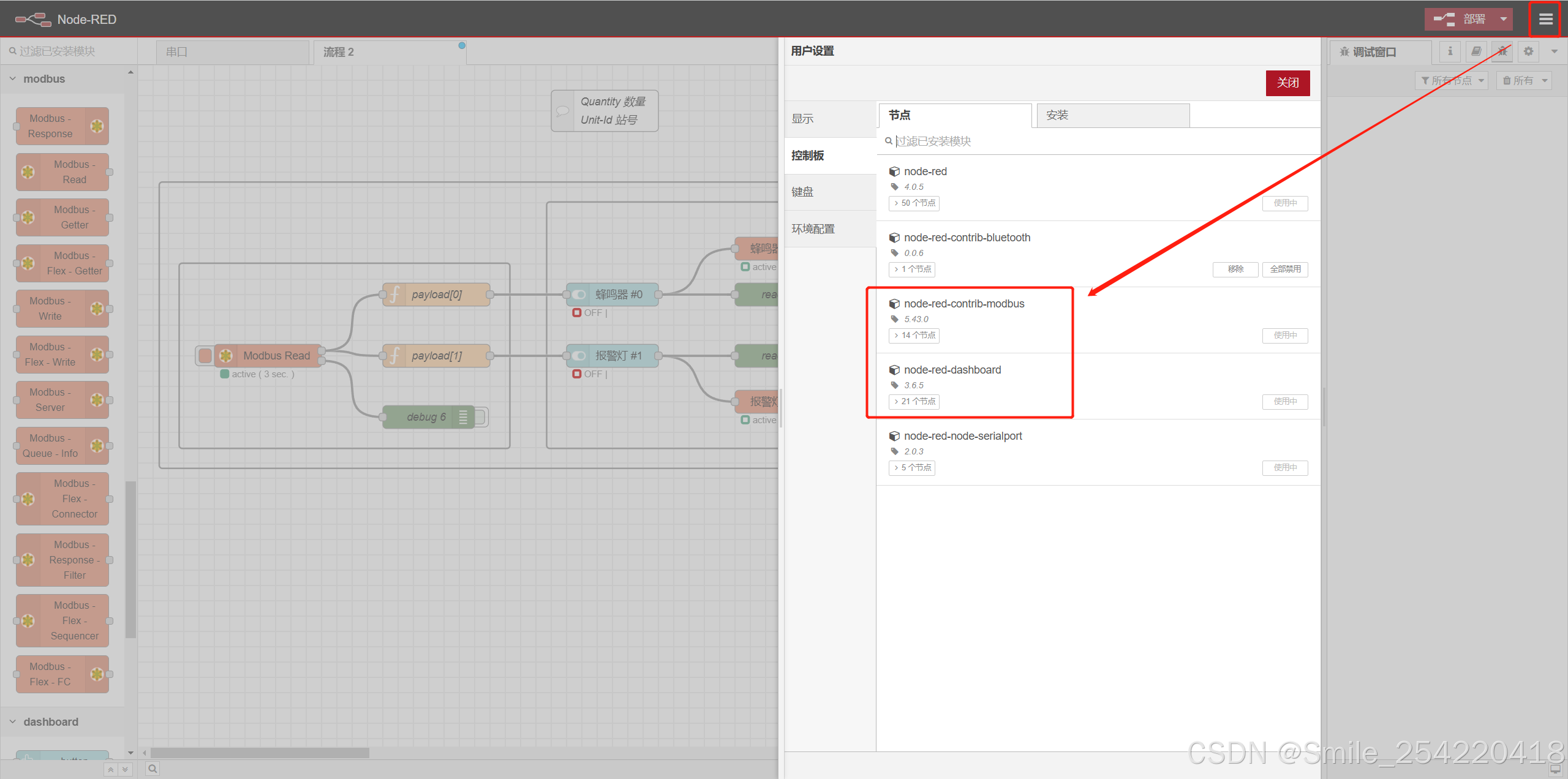
Task: Expand all palette categories arrow icon
Action: (125, 769)
